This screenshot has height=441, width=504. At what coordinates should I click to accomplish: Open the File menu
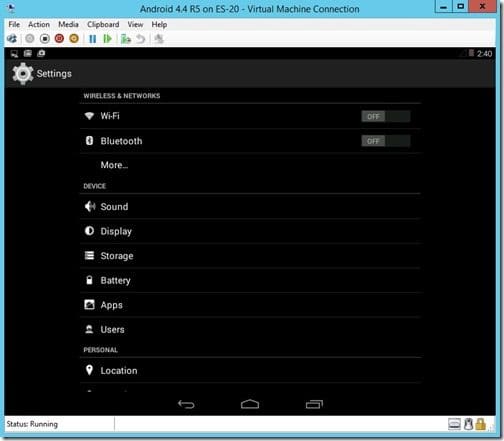click(14, 24)
